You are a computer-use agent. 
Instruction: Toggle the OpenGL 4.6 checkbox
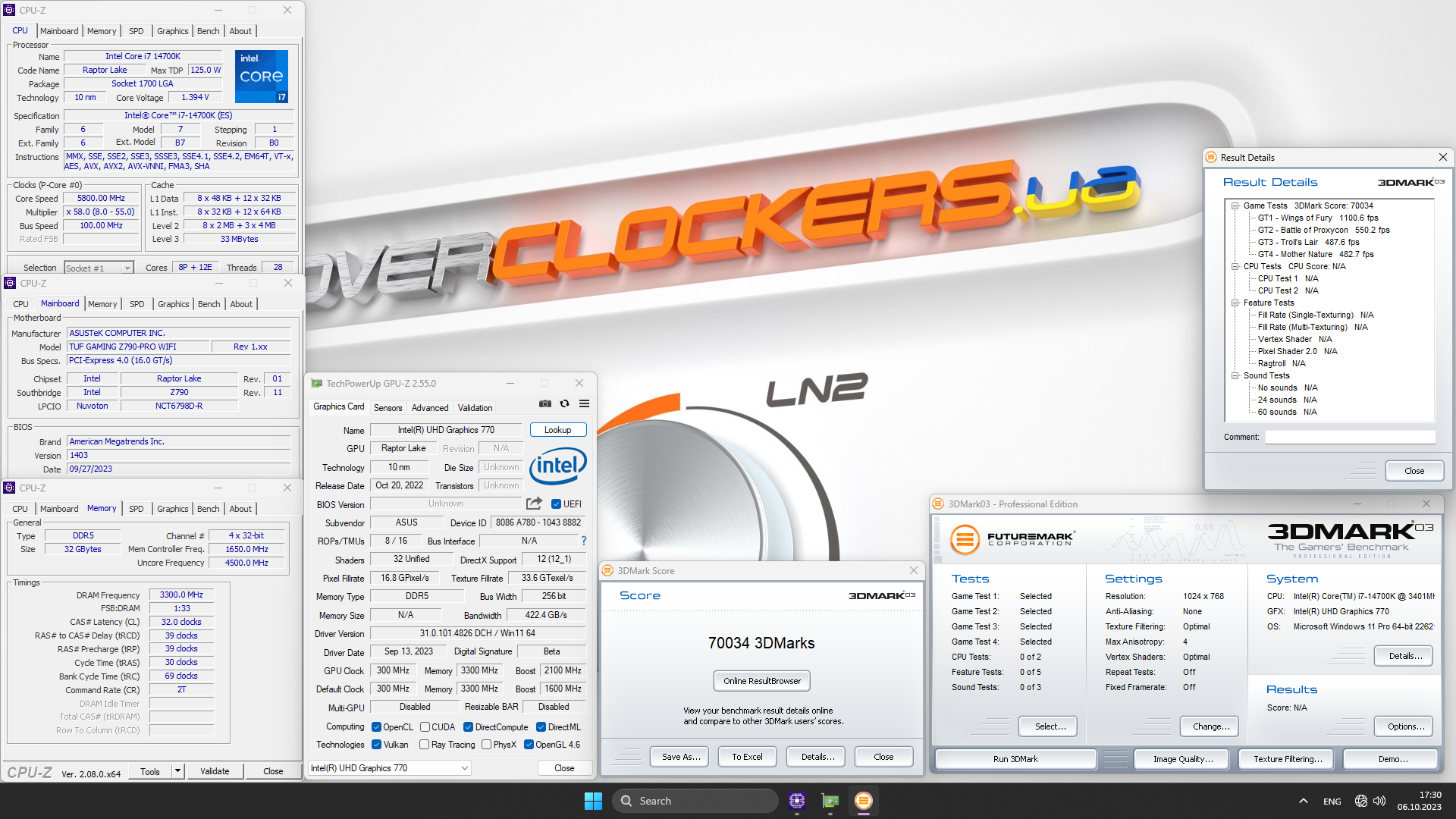pyautogui.click(x=529, y=745)
